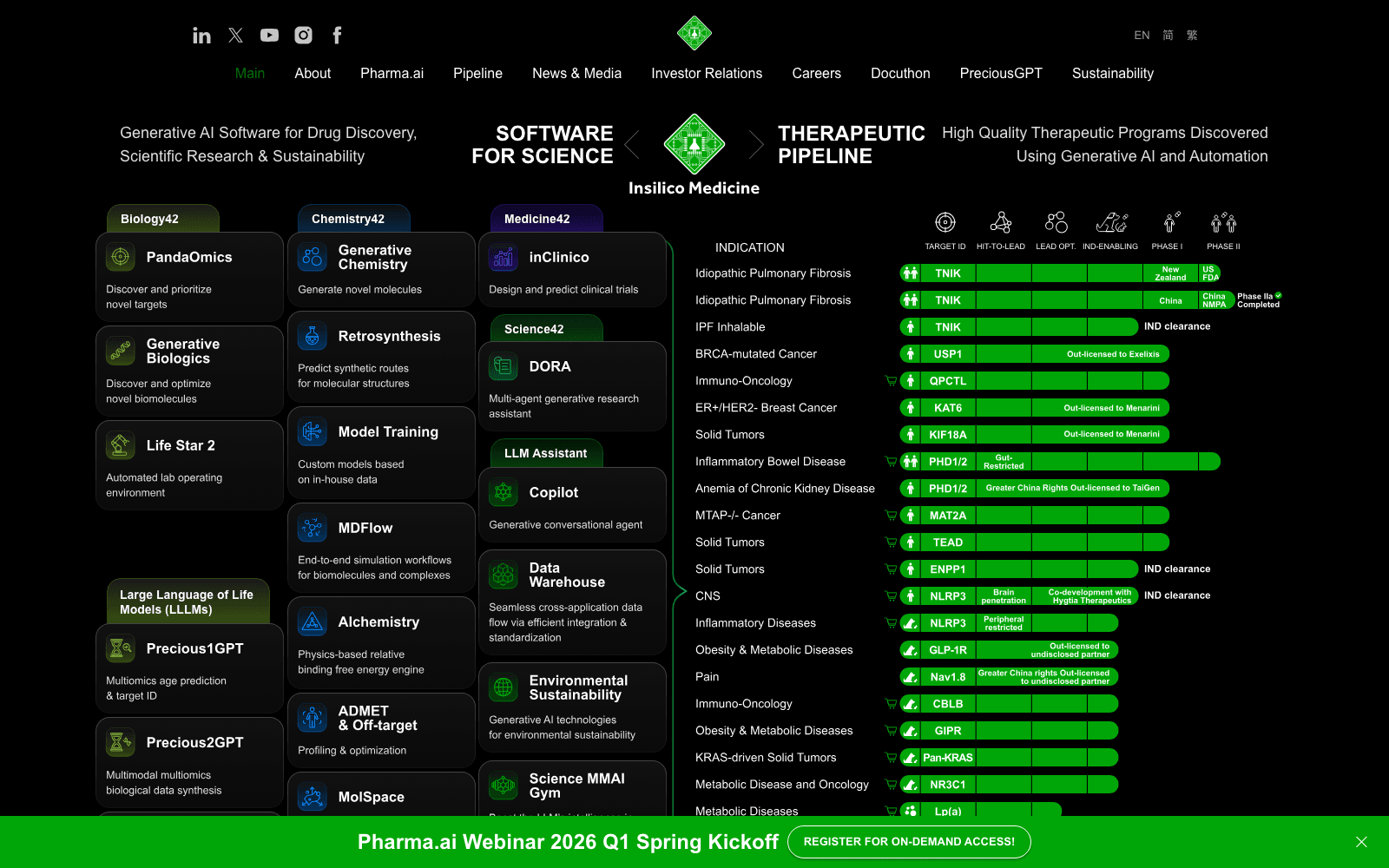
Task: Select the LLM Assistant tab
Action: coord(547,453)
